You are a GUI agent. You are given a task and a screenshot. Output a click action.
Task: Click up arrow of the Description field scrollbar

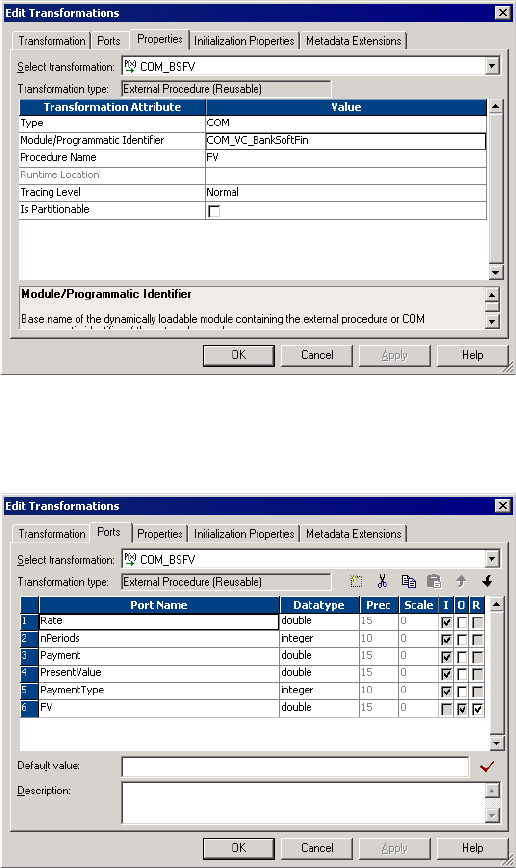click(x=492, y=790)
